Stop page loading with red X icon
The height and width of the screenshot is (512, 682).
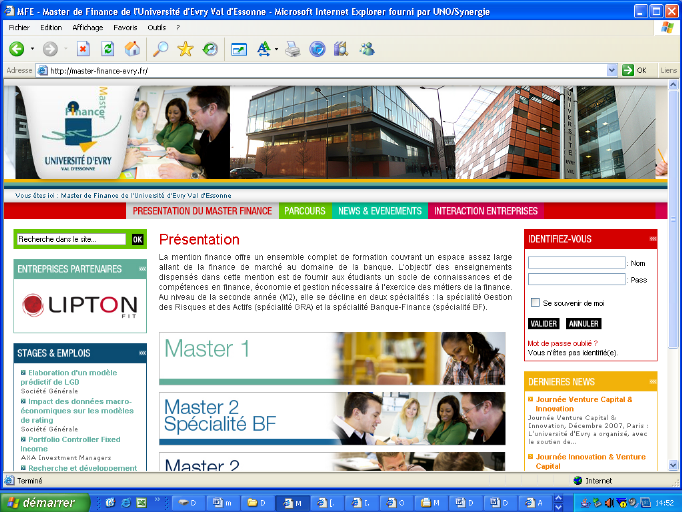83,49
